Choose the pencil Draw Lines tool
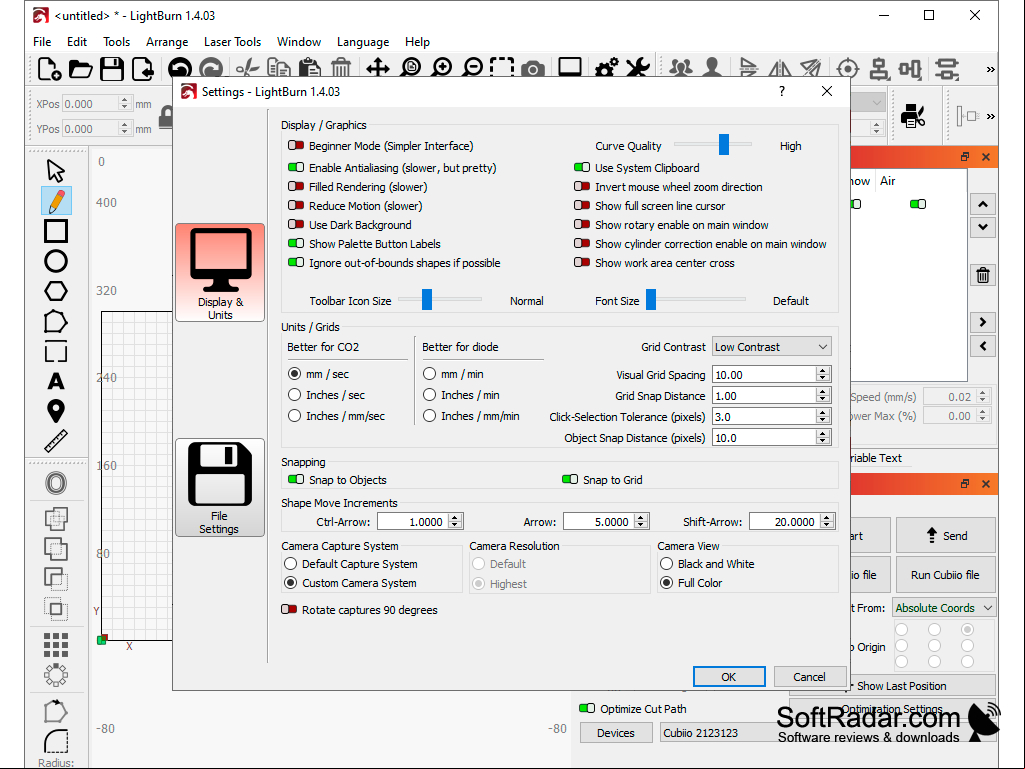The image size is (1025, 769). click(56, 201)
